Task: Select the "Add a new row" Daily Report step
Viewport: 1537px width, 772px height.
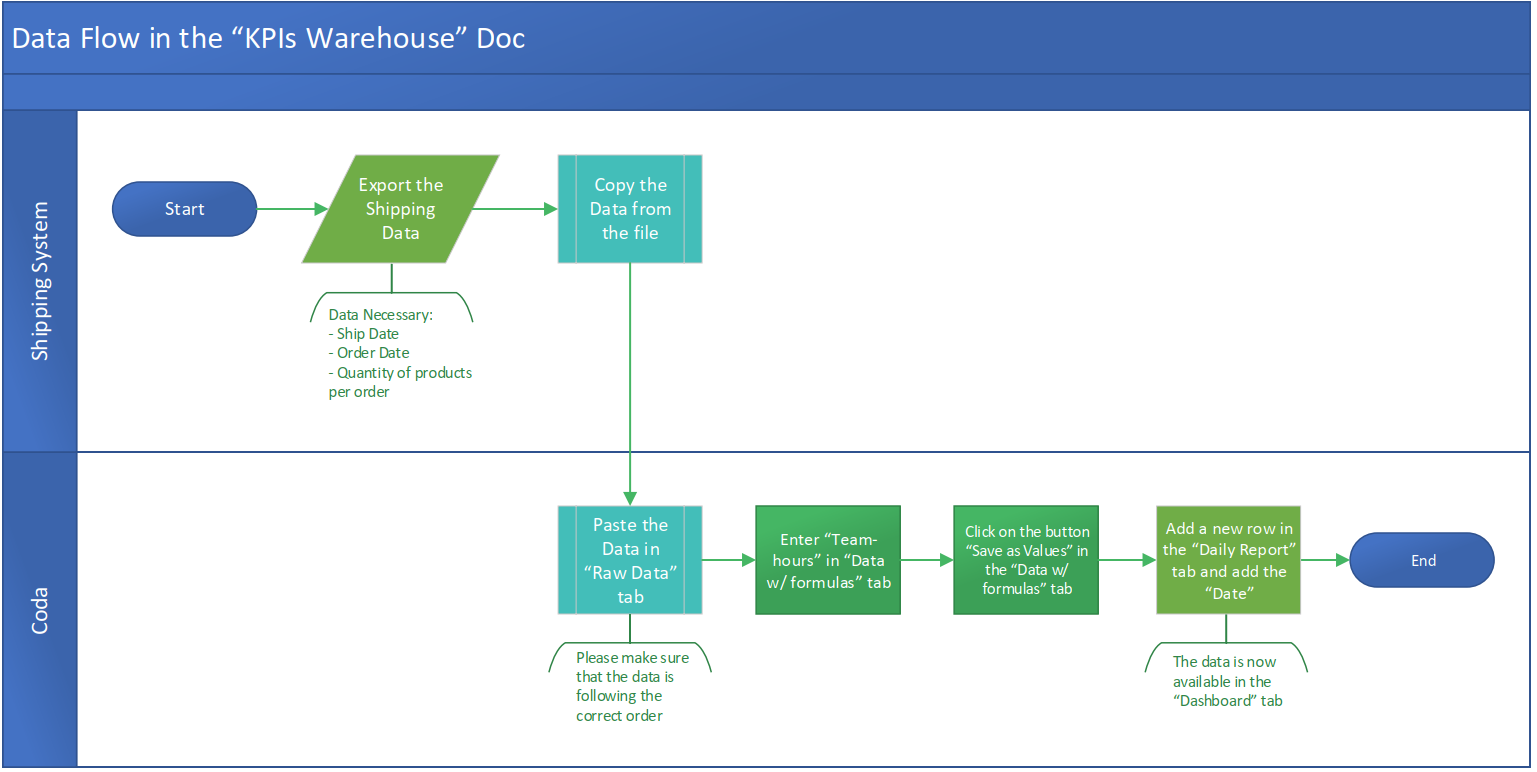Action: coord(1228,560)
